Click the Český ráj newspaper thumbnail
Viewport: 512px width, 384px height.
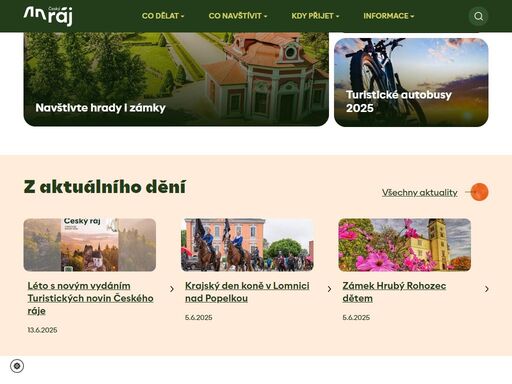pos(90,245)
